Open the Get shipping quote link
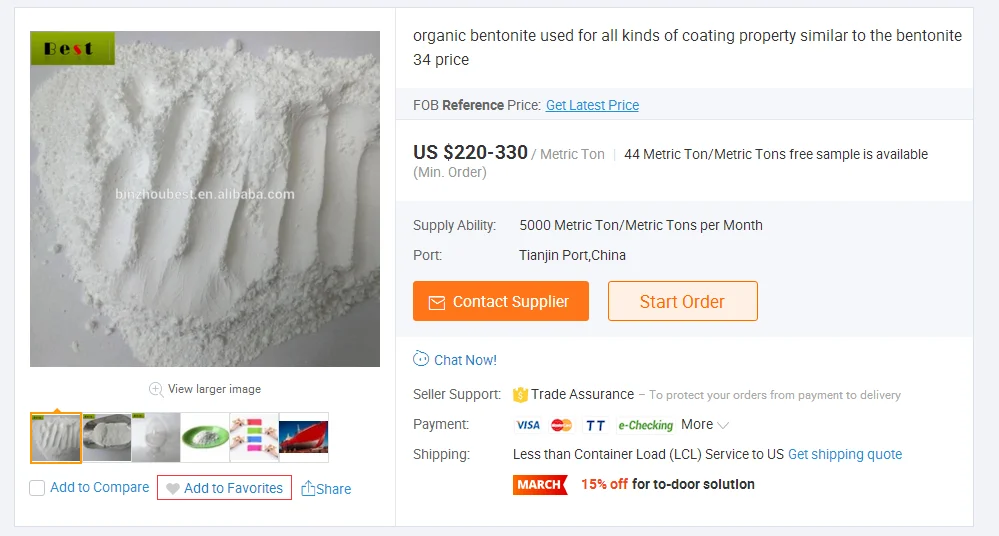 845,454
